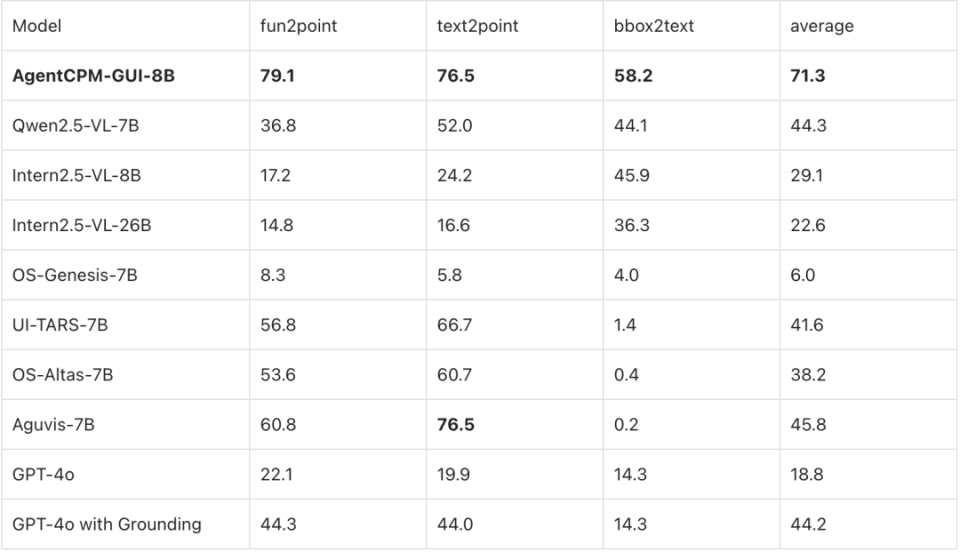Click the UI-TARS-7B model cell
The width and height of the screenshot is (960, 552).
click(x=62, y=325)
